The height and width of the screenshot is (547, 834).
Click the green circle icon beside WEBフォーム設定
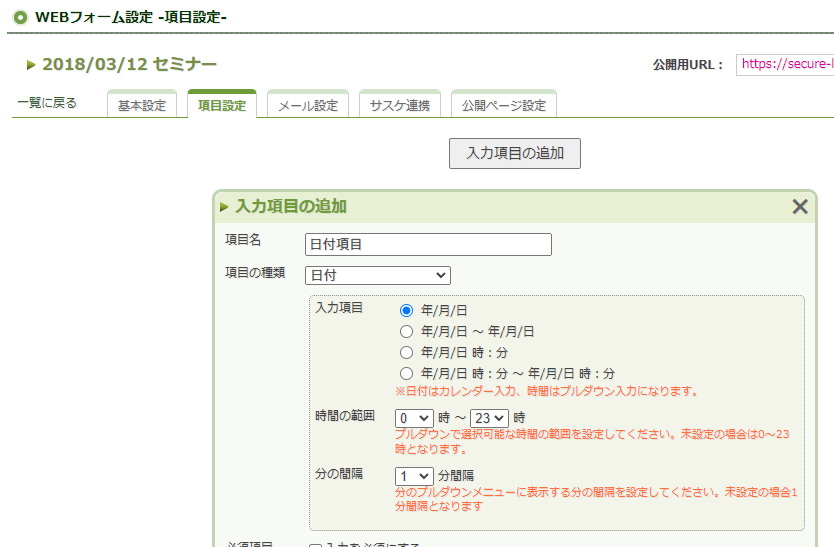[20, 16]
